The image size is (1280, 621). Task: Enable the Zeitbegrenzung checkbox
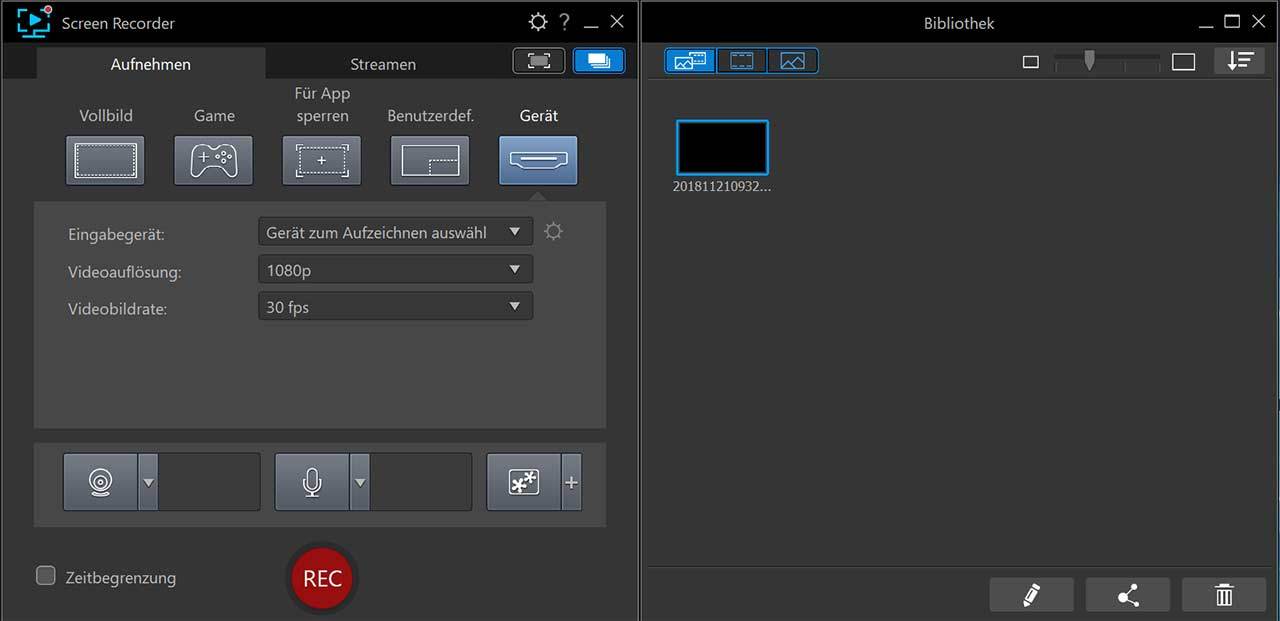click(x=46, y=576)
